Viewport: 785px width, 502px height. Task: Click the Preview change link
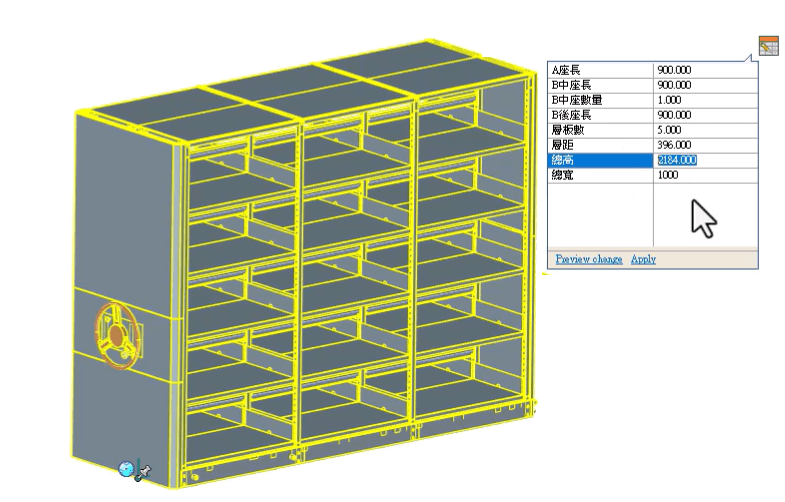pyautogui.click(x=589, y=259)
